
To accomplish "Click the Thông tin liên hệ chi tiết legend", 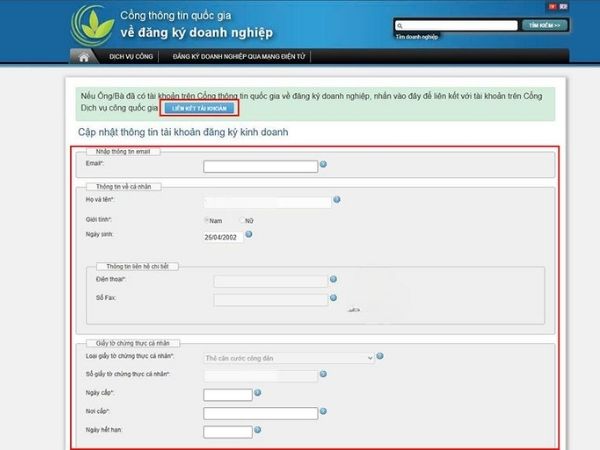I will pos(137,266).
